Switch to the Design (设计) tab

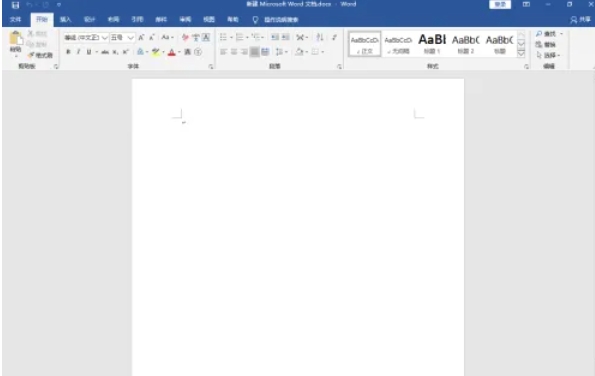89,19
